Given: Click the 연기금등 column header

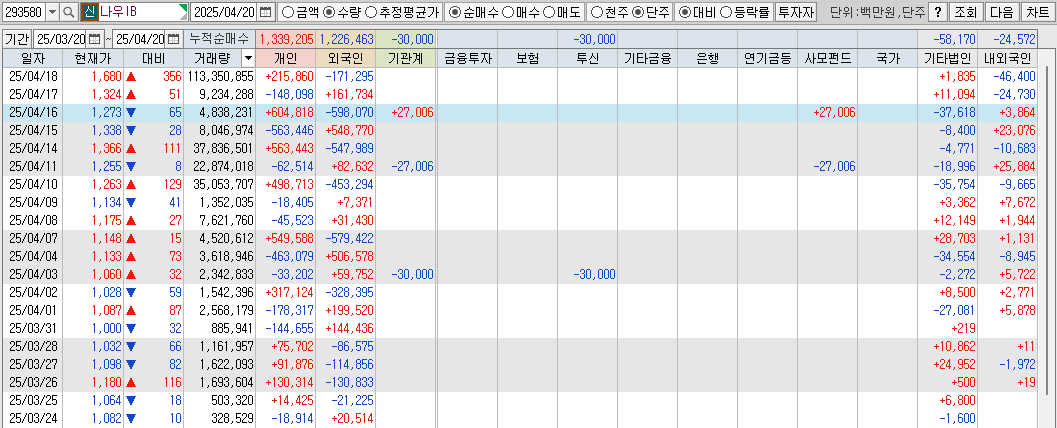Looking at the screenshot, I should (767, 59).
